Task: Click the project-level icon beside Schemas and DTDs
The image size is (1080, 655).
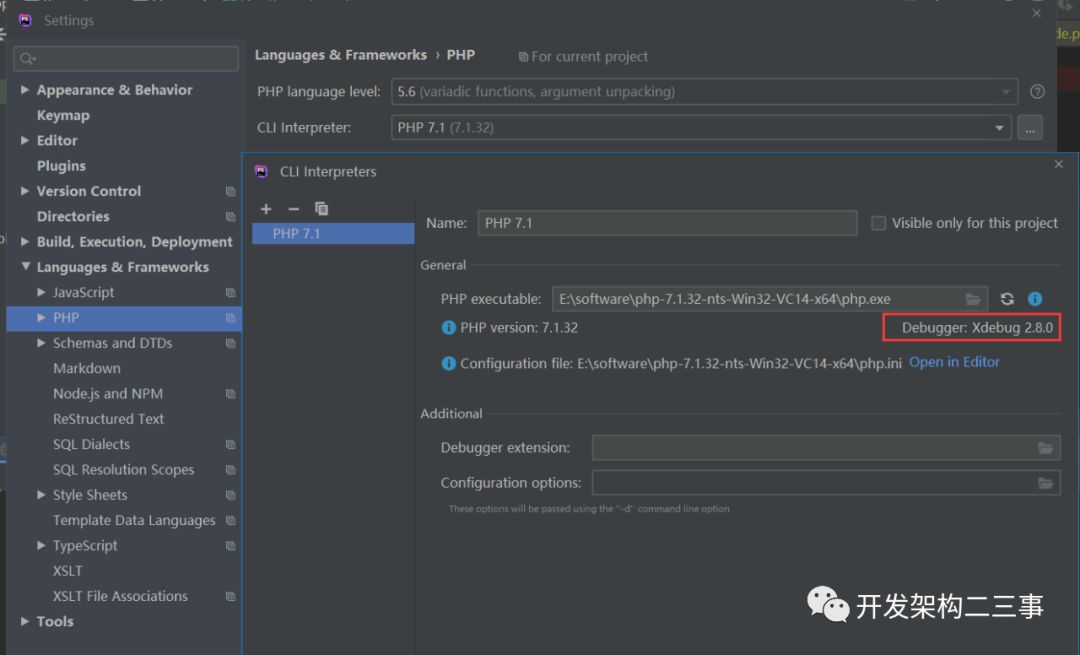Action: [x=231, y=344]
